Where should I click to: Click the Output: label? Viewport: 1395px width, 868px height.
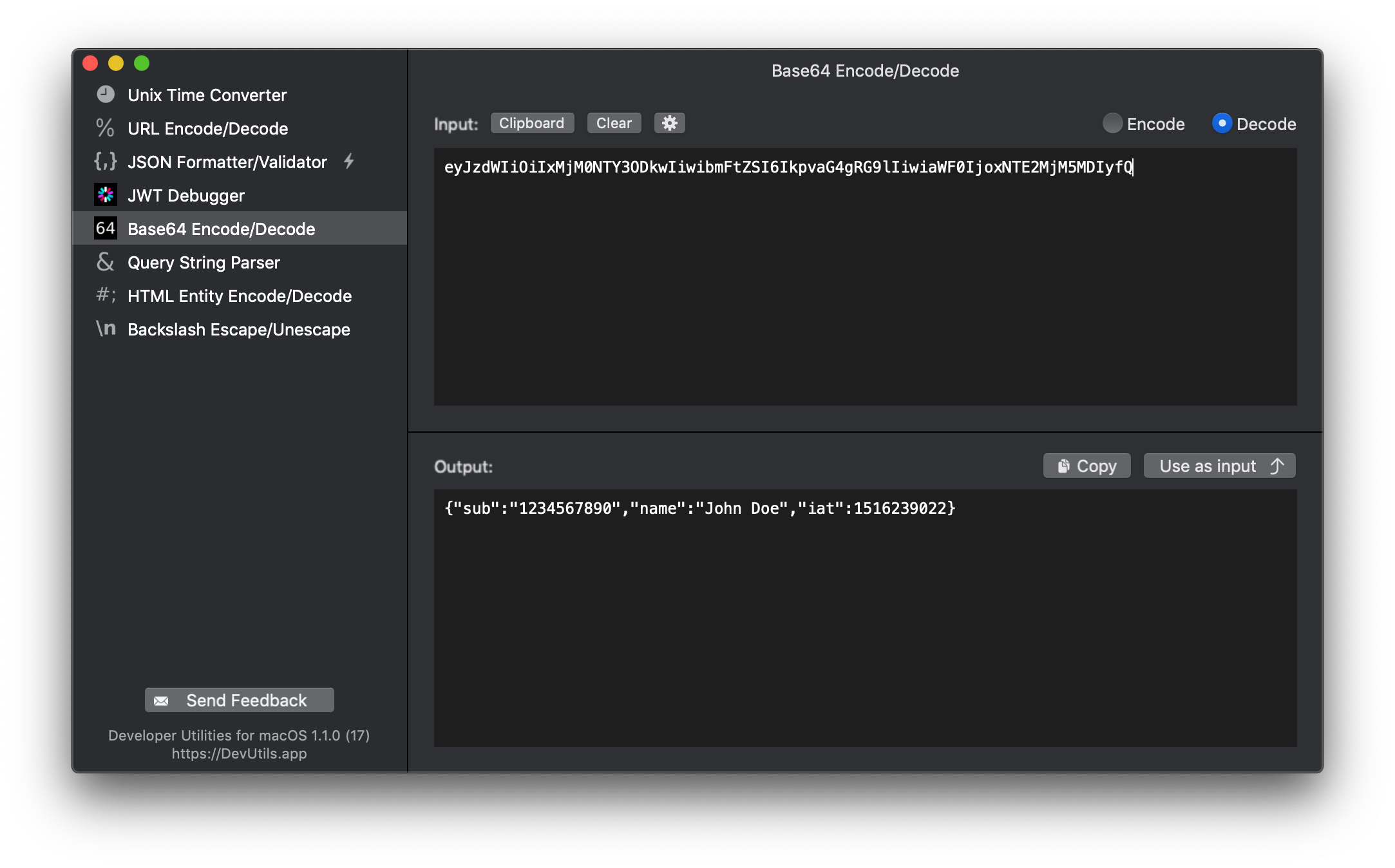point(464,466)
